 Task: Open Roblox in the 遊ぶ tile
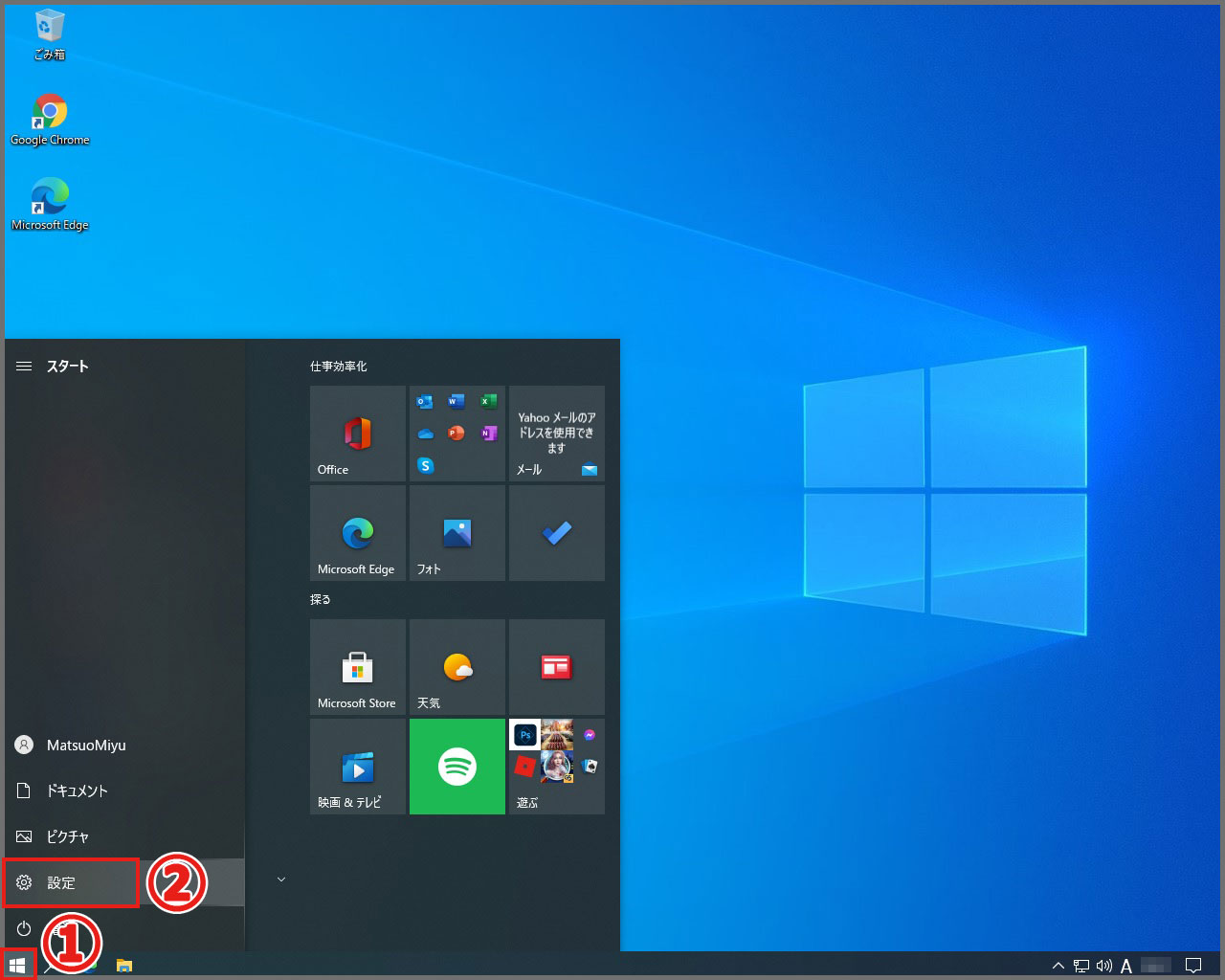525,766
